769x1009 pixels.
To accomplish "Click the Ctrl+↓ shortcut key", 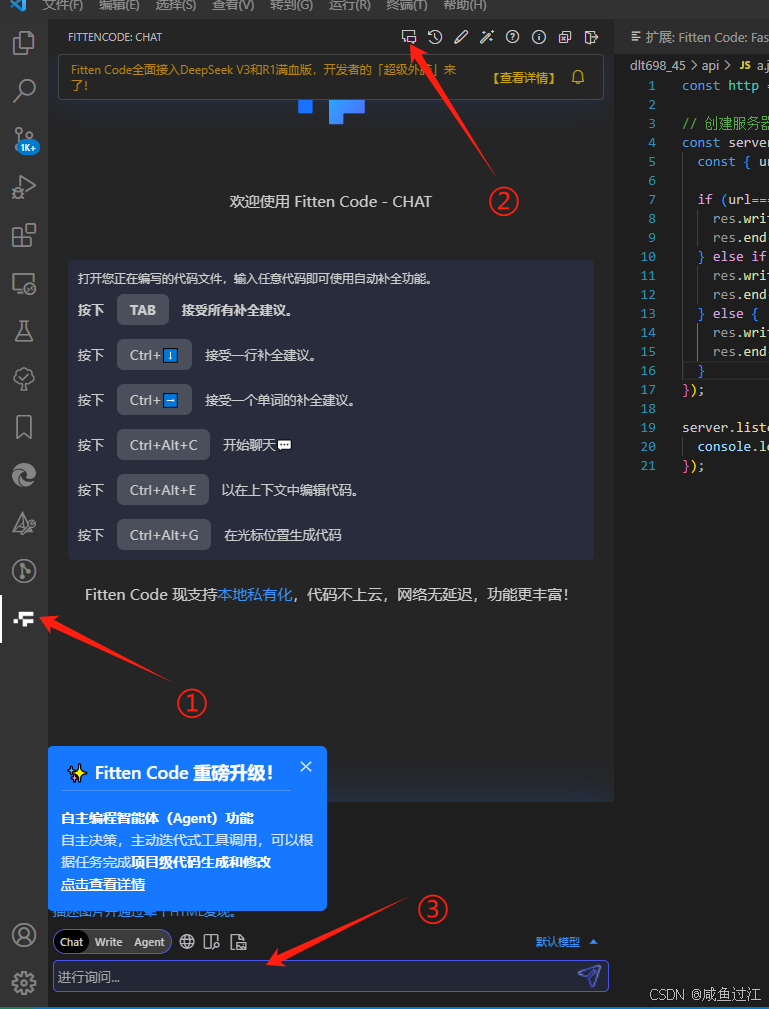I will click(154, 355).
